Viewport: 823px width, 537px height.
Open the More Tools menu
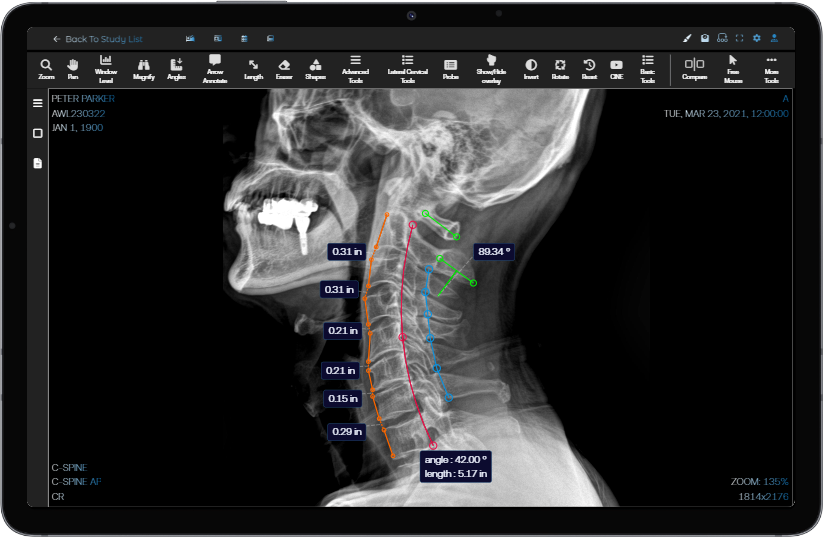tap(771, 68)
